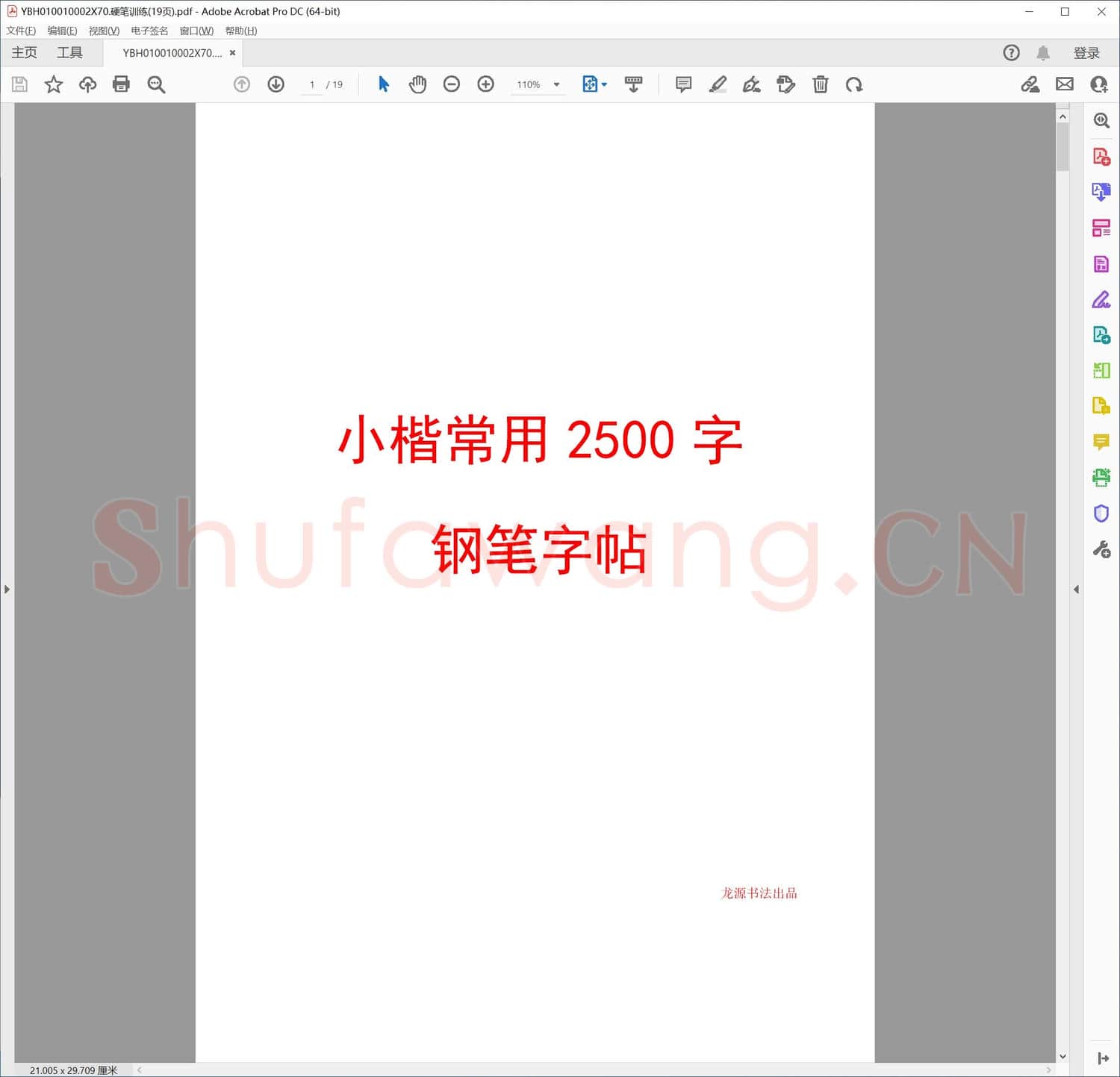Open the 窗口(W) menu
This screenshot has width=1120, height=1077.
click(x=196, y=31)
